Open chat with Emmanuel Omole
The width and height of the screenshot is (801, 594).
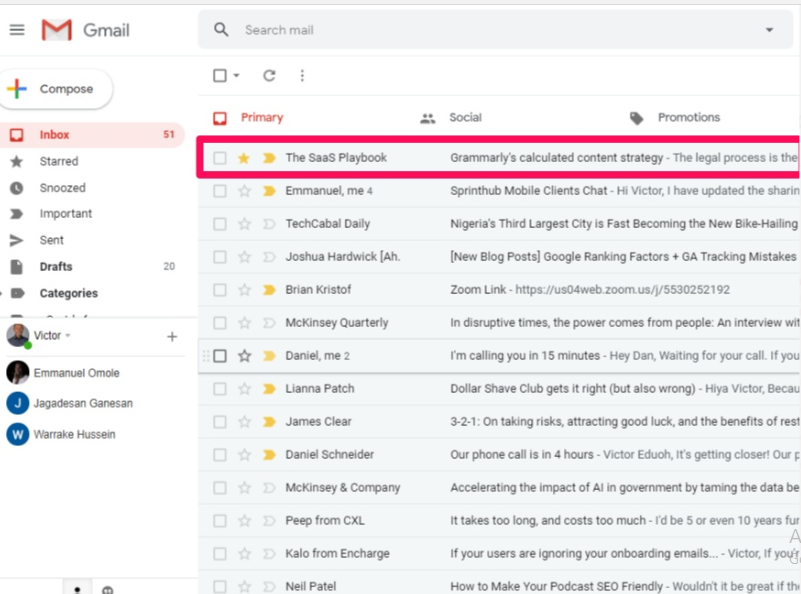point(76,373)
